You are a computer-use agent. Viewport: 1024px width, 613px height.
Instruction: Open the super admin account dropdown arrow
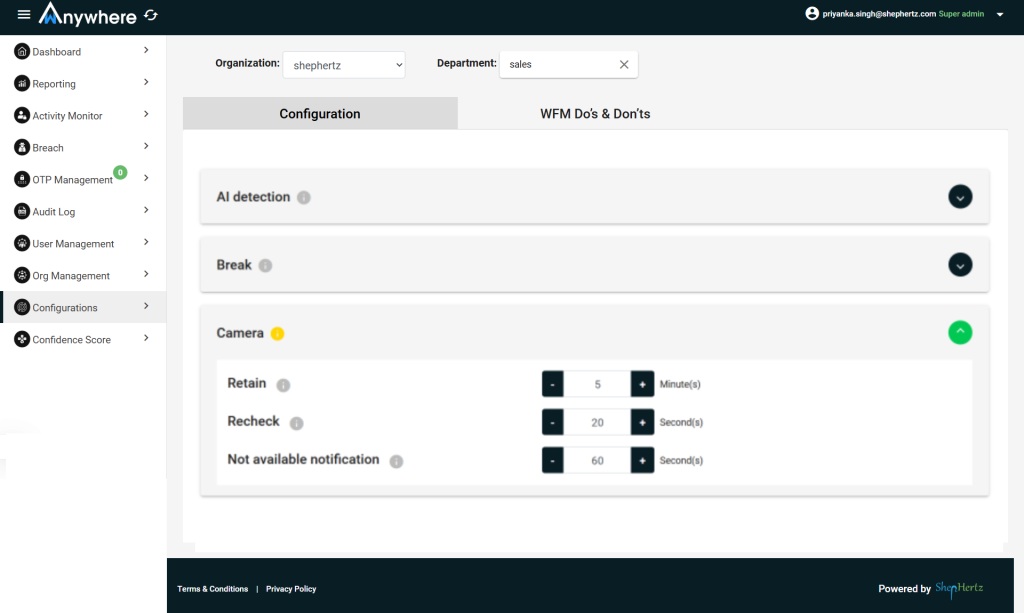[1000, 15]
